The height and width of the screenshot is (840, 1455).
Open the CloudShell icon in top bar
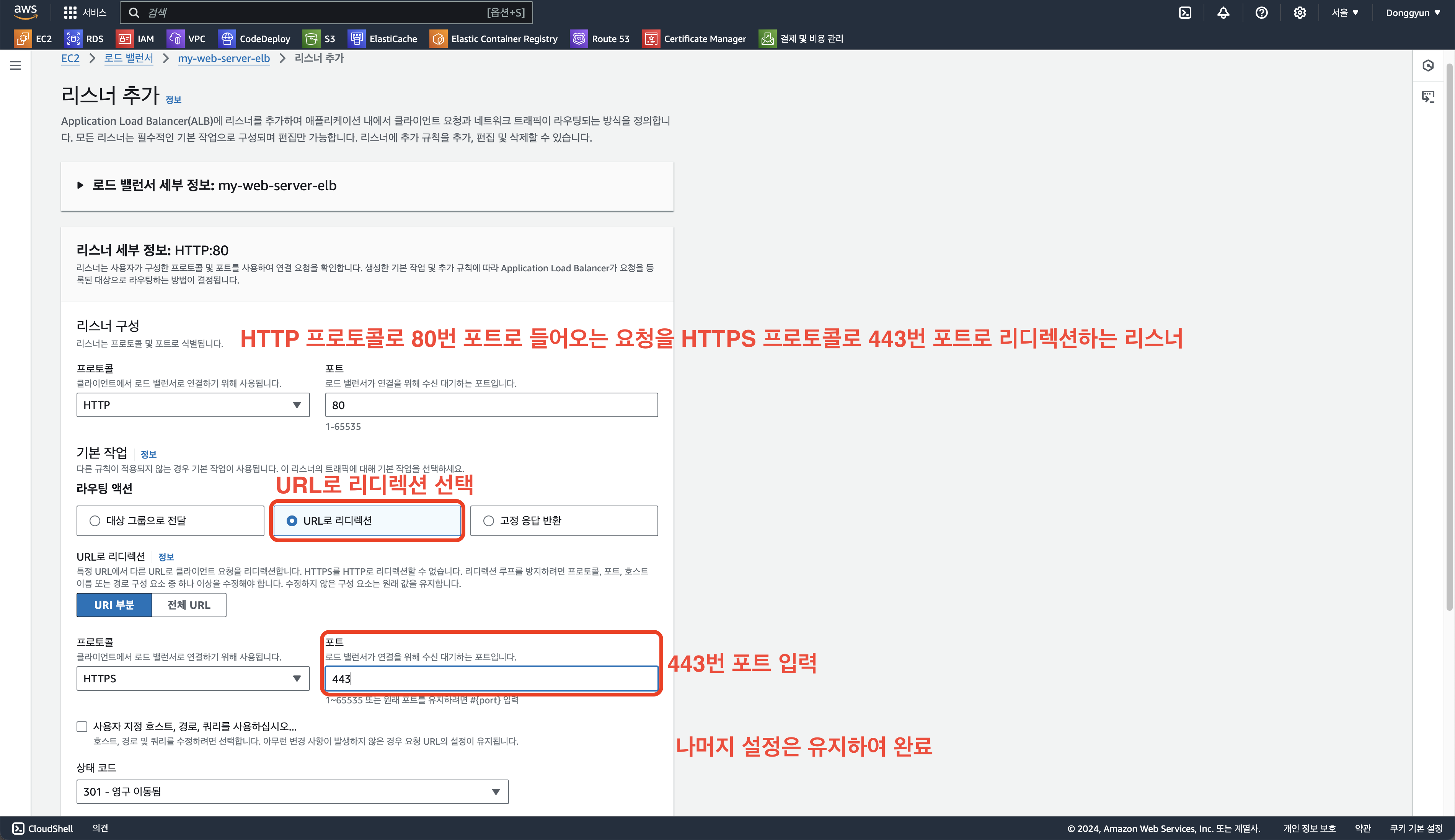[x=1184, y=13]
